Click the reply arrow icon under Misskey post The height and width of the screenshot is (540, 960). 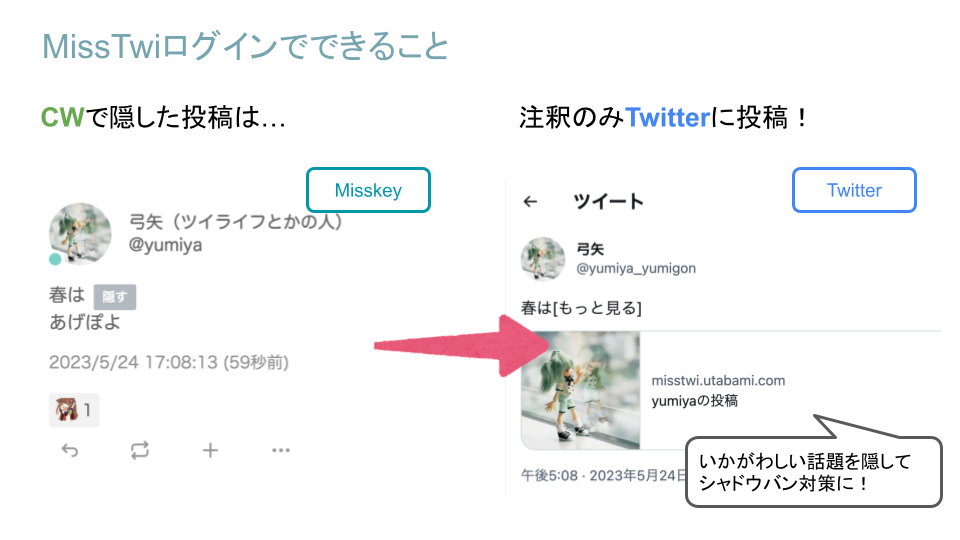click(70, 451)
